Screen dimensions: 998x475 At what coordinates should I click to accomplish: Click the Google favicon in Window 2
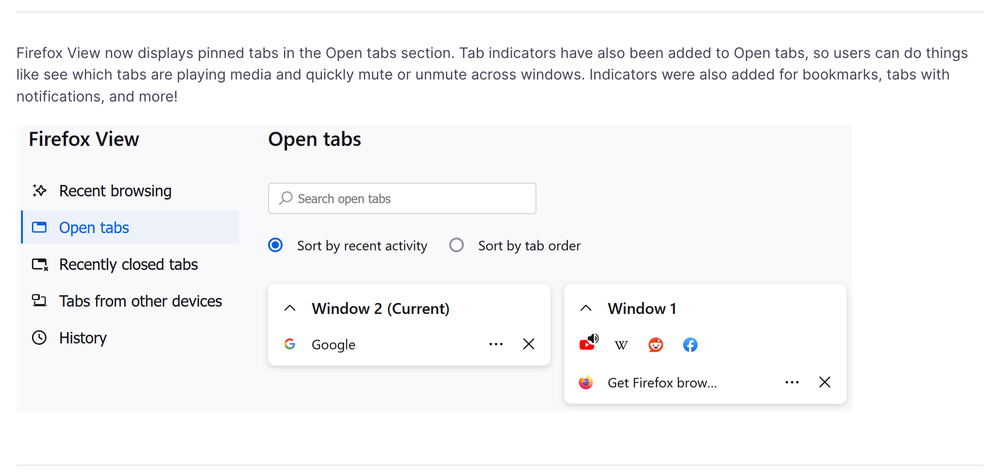tap(290, 344)
